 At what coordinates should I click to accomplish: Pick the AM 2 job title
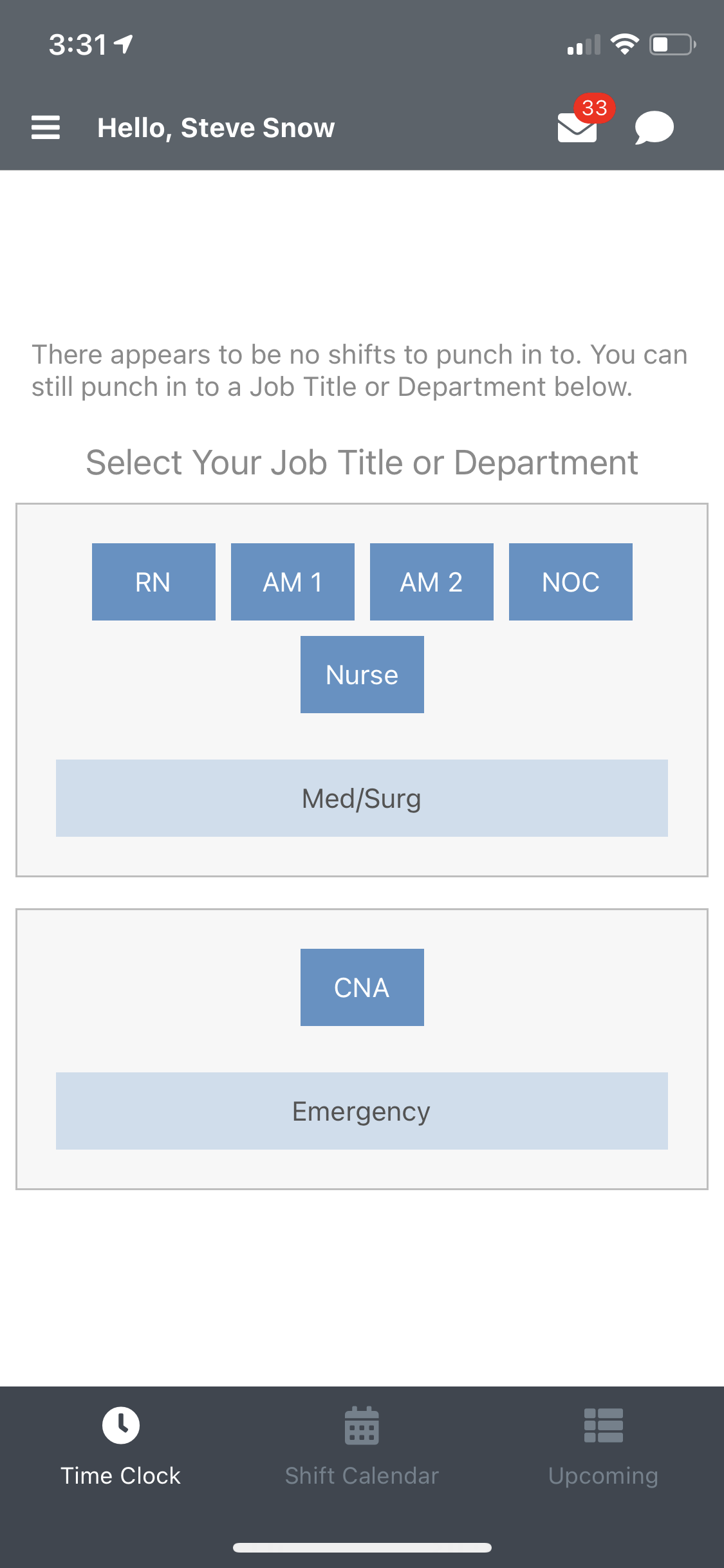[431, 582]
